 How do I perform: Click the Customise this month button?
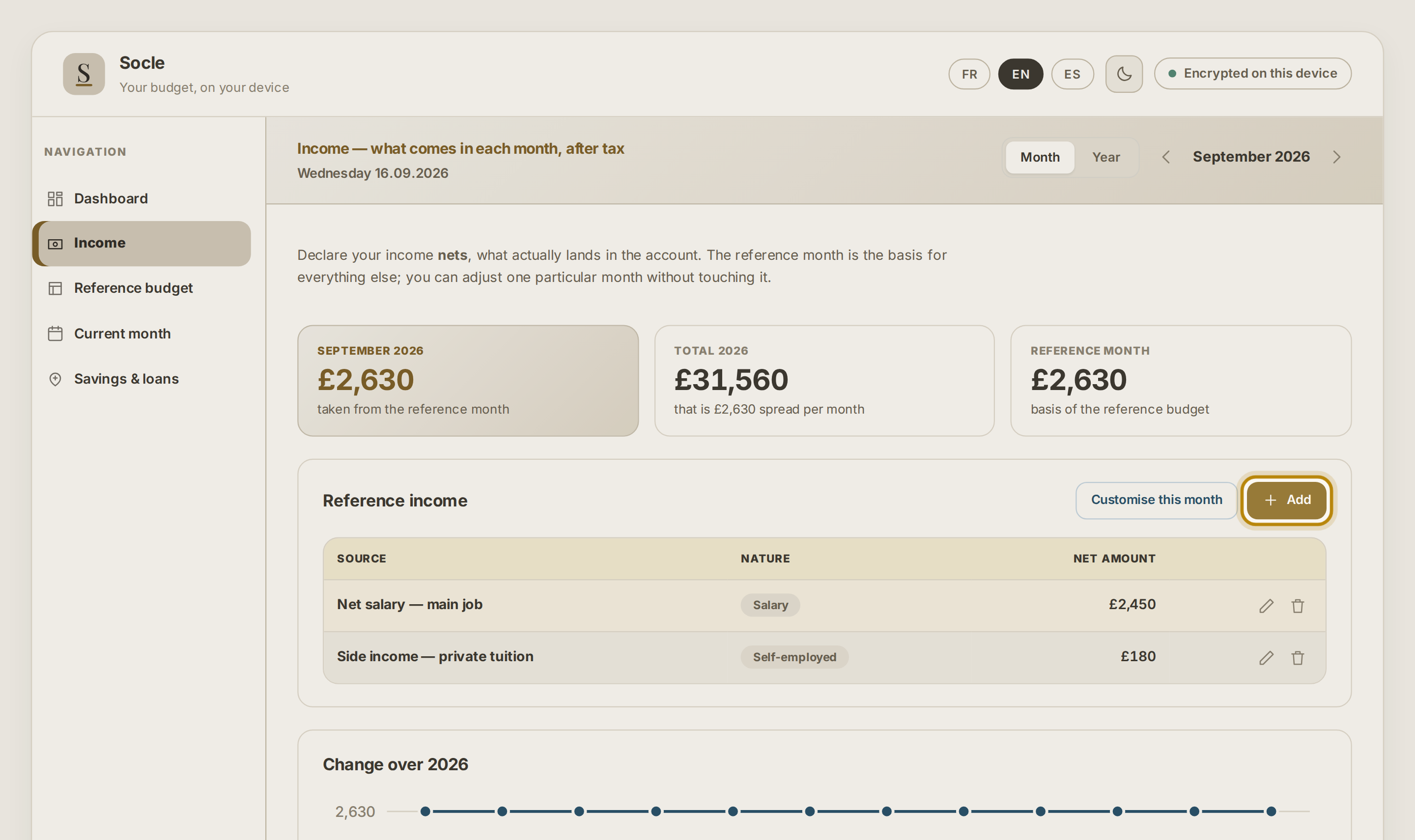(1157, 501)
